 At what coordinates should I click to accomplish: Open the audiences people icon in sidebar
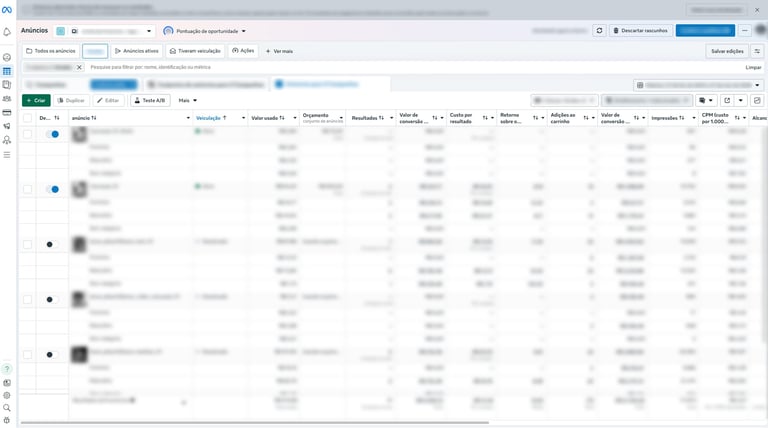(x=7, y=98)
